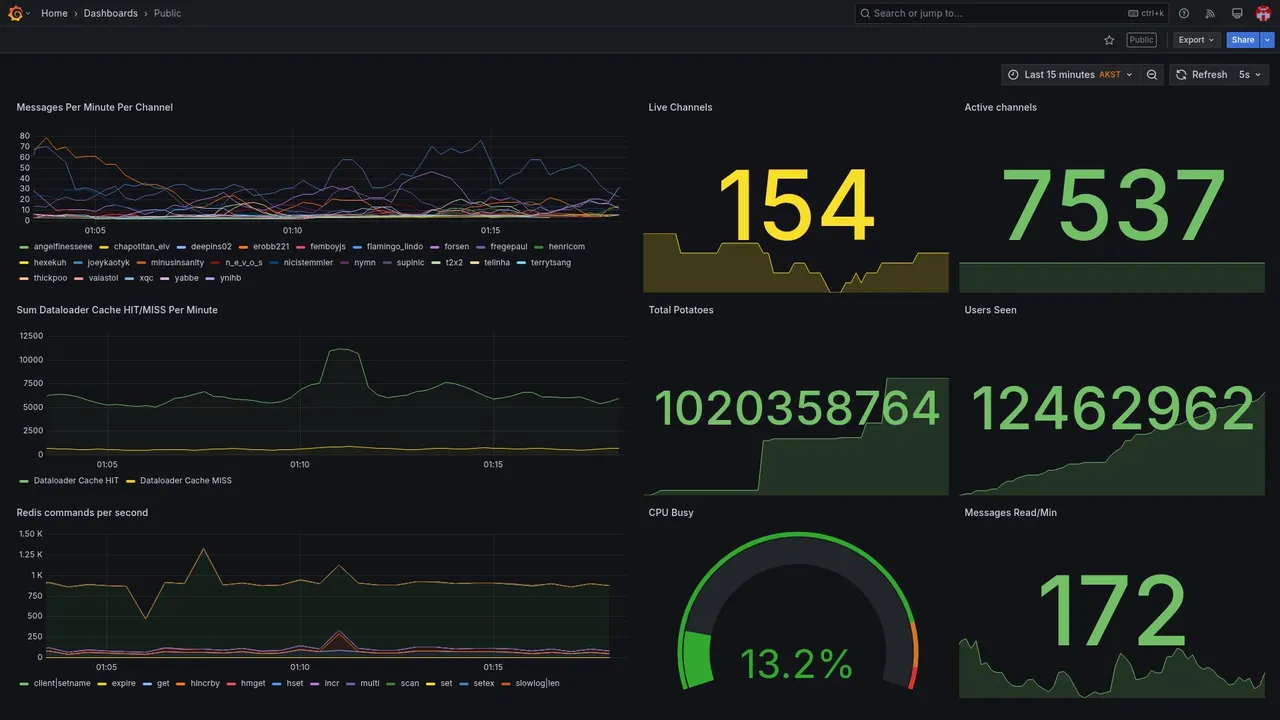Click the Grafana logo icon
The width and height of the screenshot is (1280, 720).
15,13
